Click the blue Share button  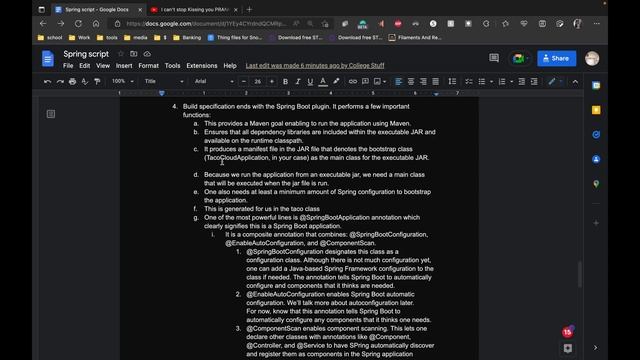click(556, 58)
